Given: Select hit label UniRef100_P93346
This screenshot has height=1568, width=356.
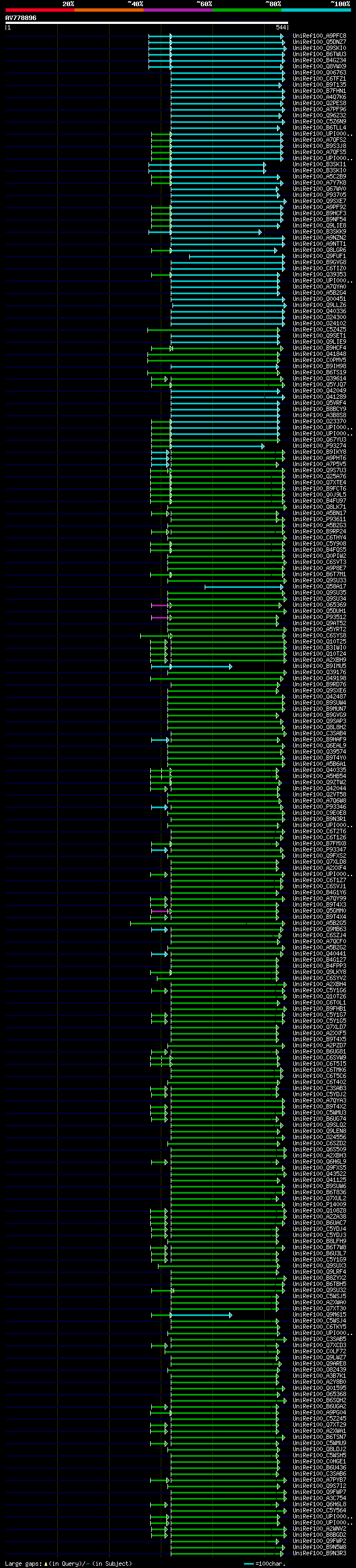Looking at the screenshot, I should click(x=319, y=807).
